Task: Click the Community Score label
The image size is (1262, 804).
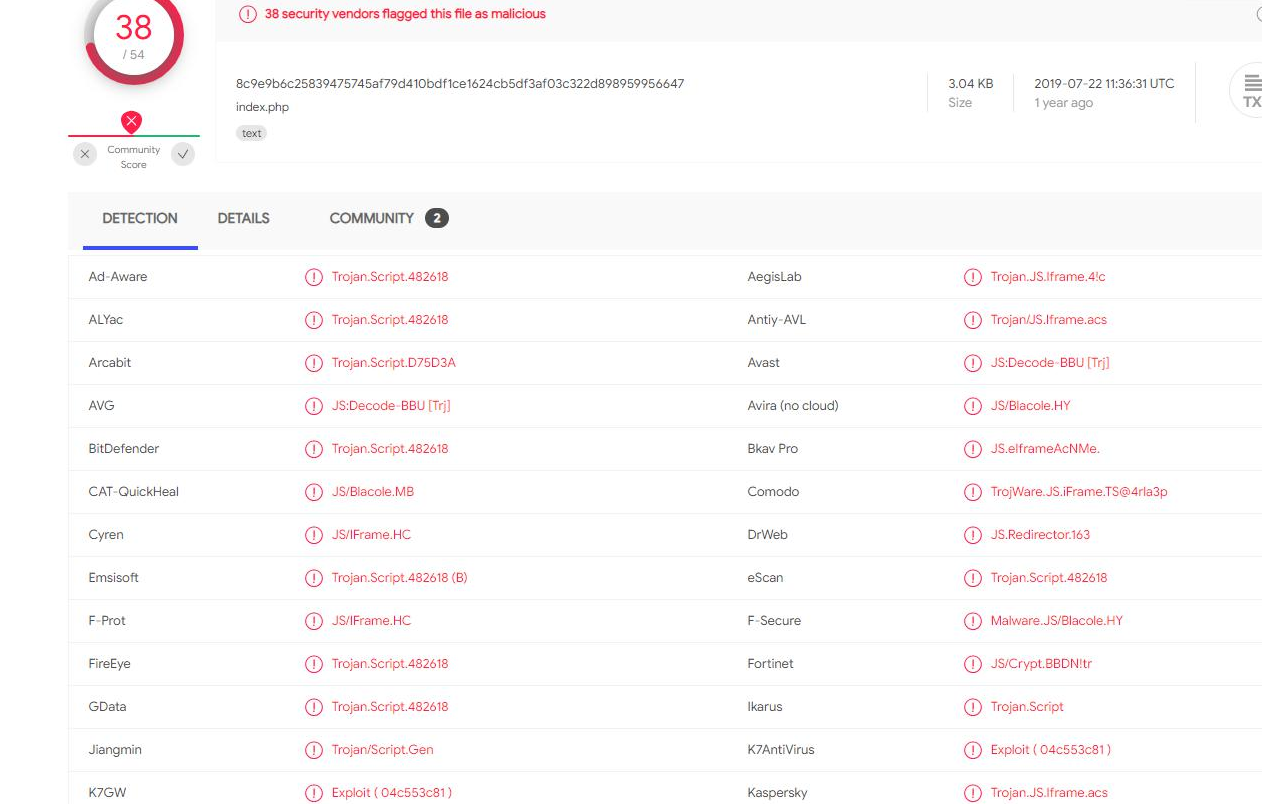Action: point(134,157)
